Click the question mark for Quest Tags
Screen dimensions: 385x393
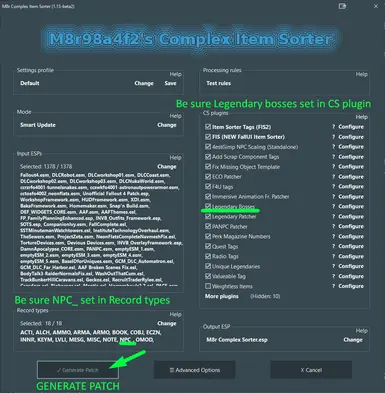(333, 246)
